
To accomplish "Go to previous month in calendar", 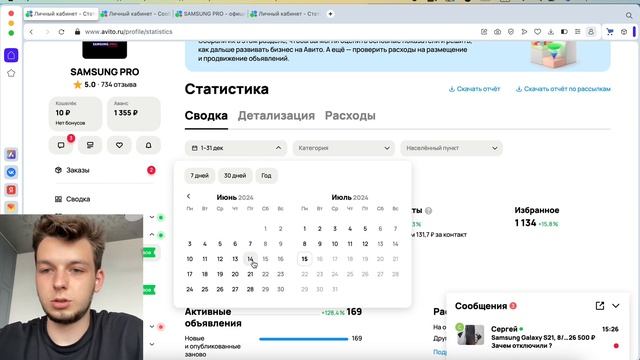I will tap(189, 196).
